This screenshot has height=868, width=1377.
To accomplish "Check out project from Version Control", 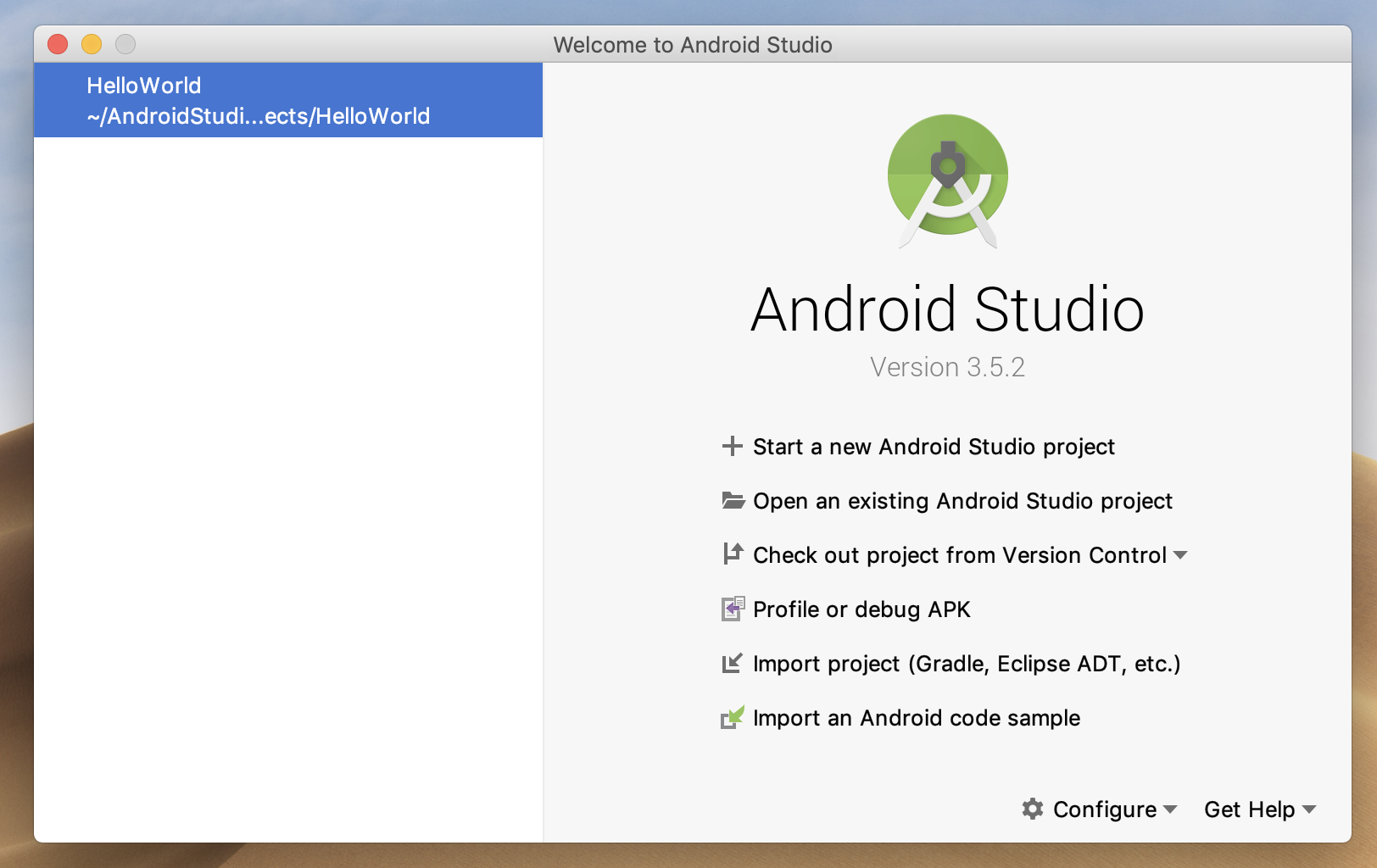I will [960, 555].
